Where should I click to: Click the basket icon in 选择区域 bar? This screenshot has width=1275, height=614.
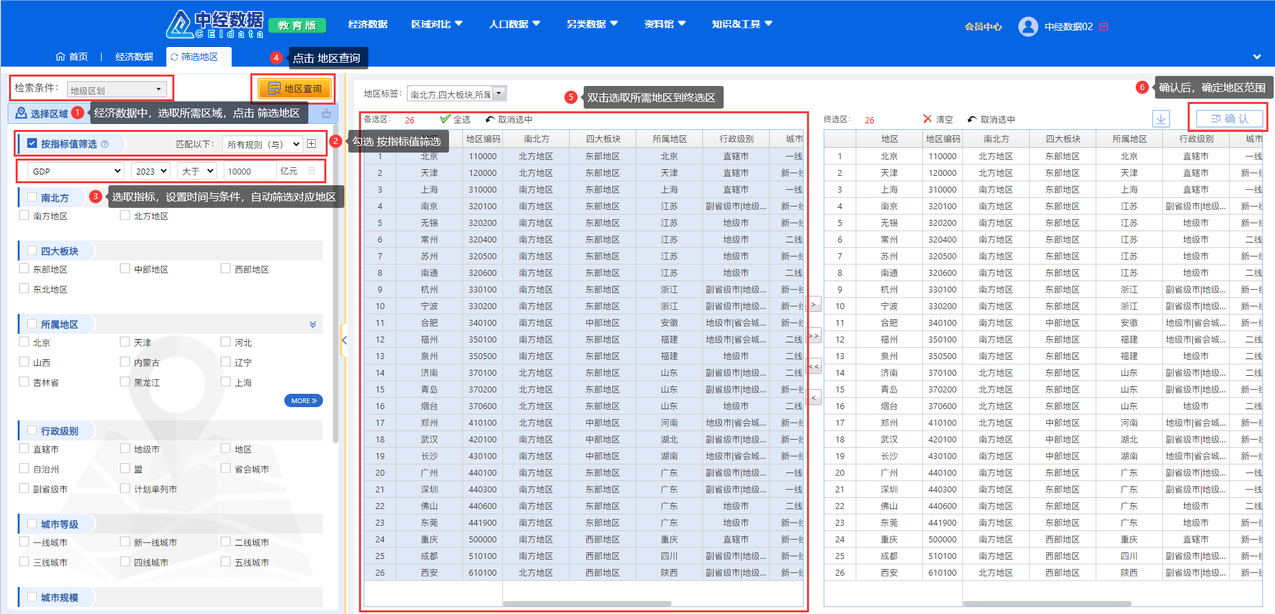pos(326,114)
